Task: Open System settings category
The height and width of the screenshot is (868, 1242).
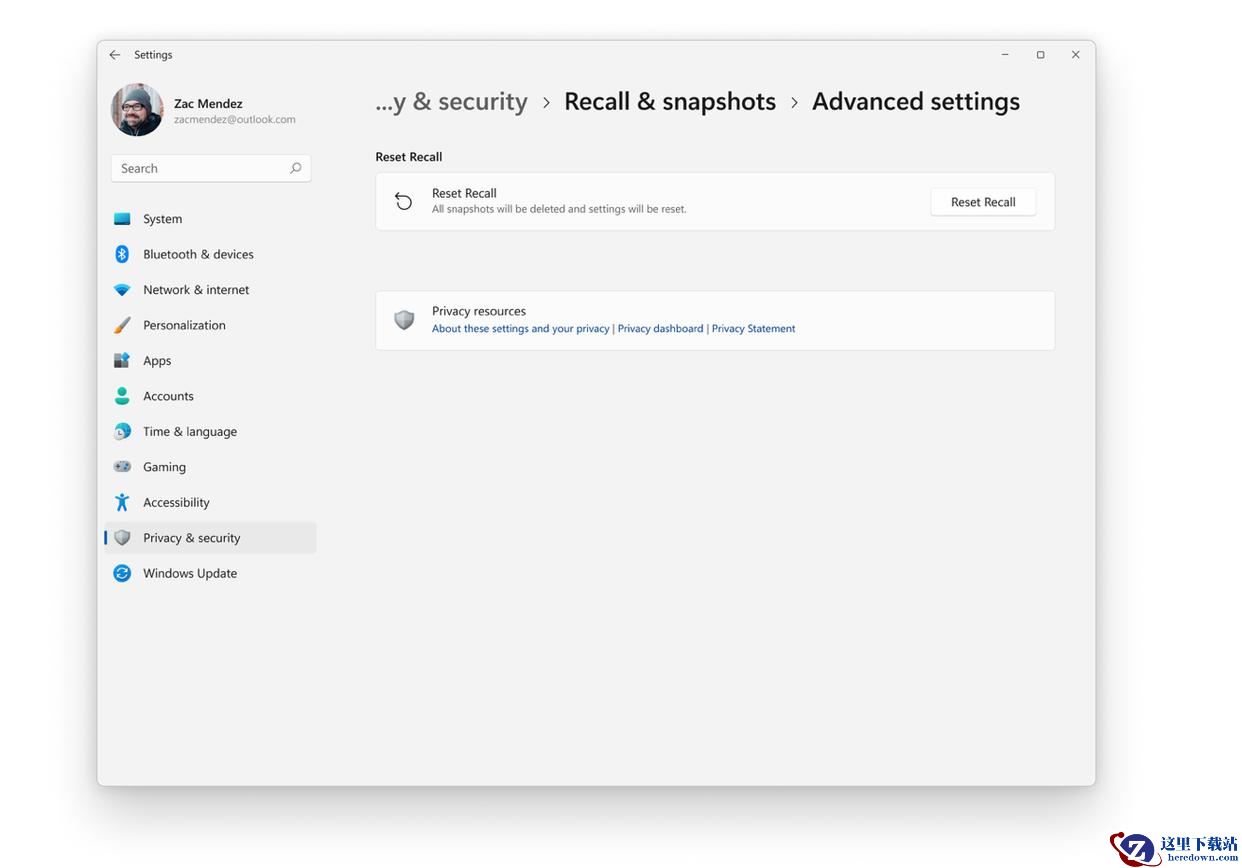Action: click(163, 219)
